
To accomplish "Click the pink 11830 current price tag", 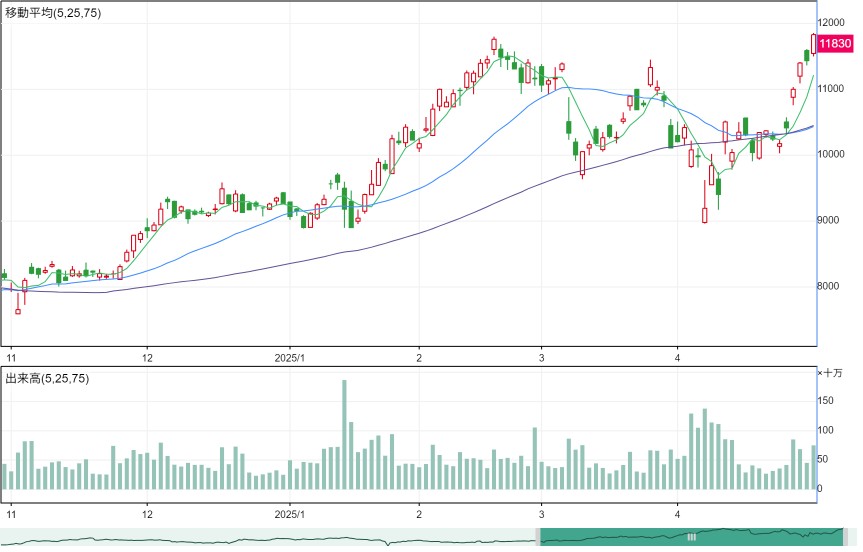I will [835, 43].
